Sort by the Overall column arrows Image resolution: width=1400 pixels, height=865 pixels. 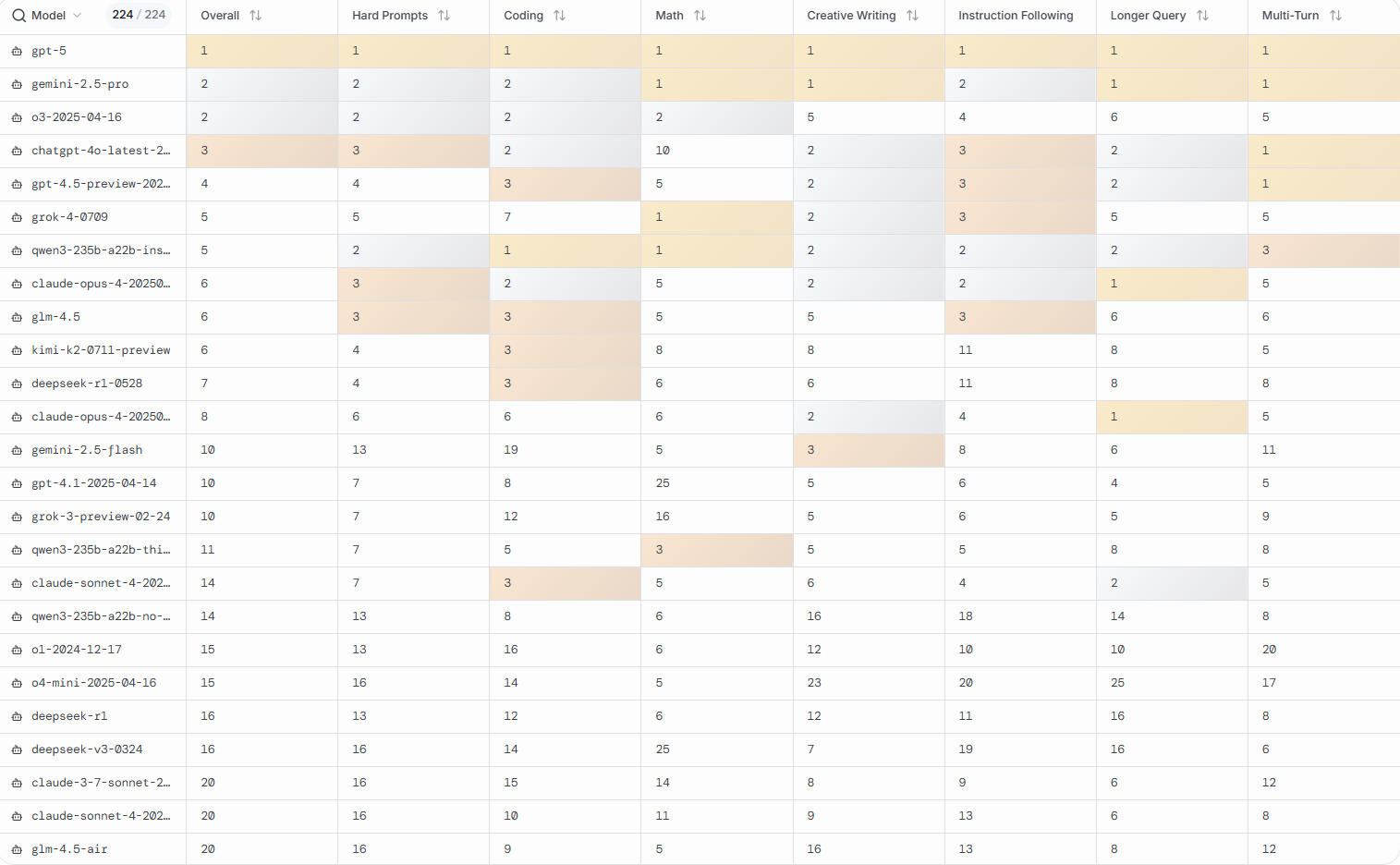(x=256, y=16)
